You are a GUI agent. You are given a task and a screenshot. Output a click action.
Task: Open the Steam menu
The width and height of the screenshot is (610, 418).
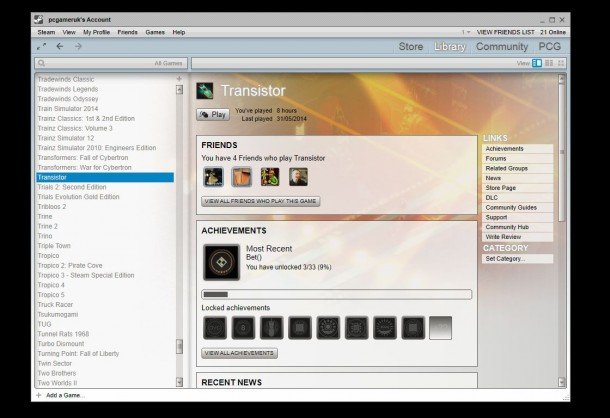point(46,32)
